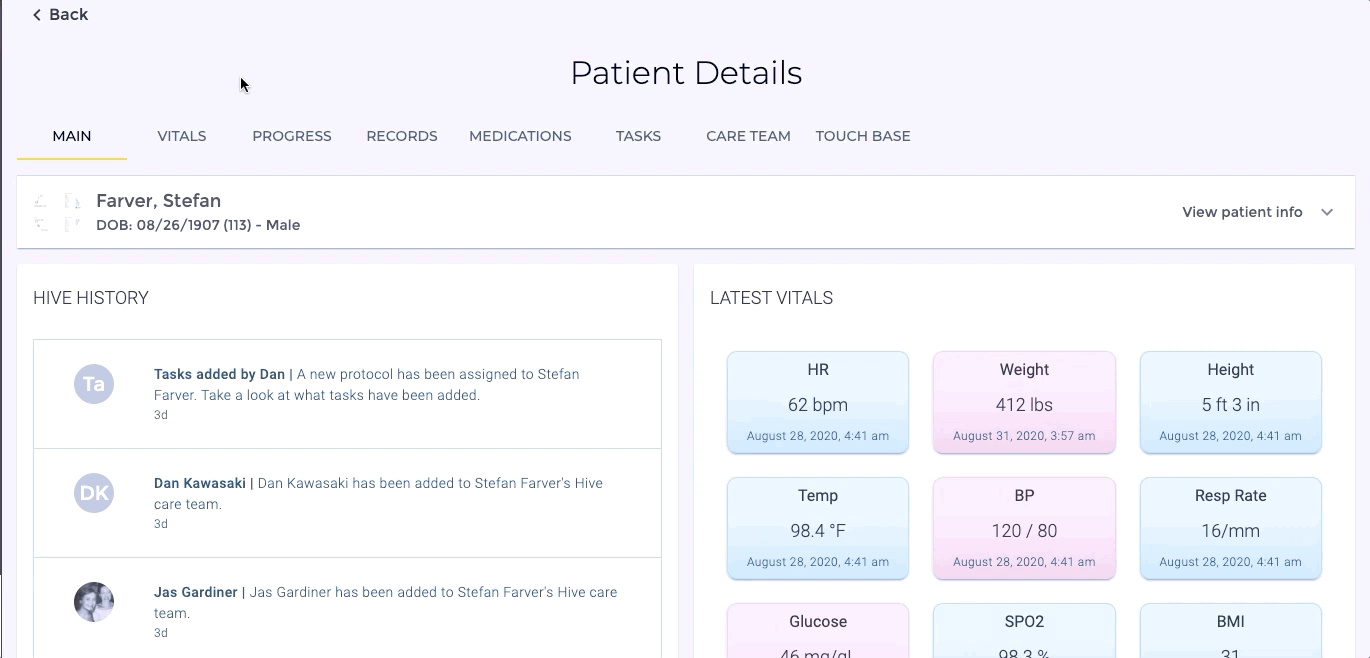Click View patient info text
This screenshot has height=658, width=1370.
(1242, 212)
